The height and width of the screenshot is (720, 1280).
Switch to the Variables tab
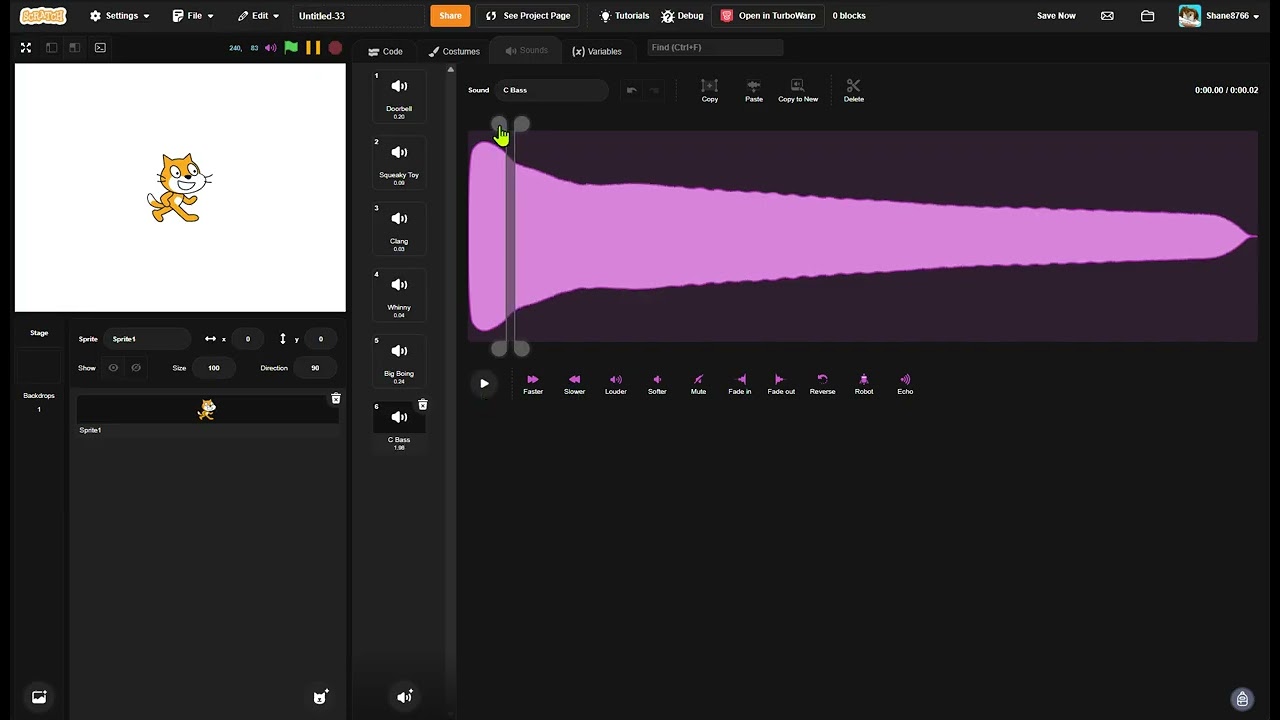pos(597,51)
